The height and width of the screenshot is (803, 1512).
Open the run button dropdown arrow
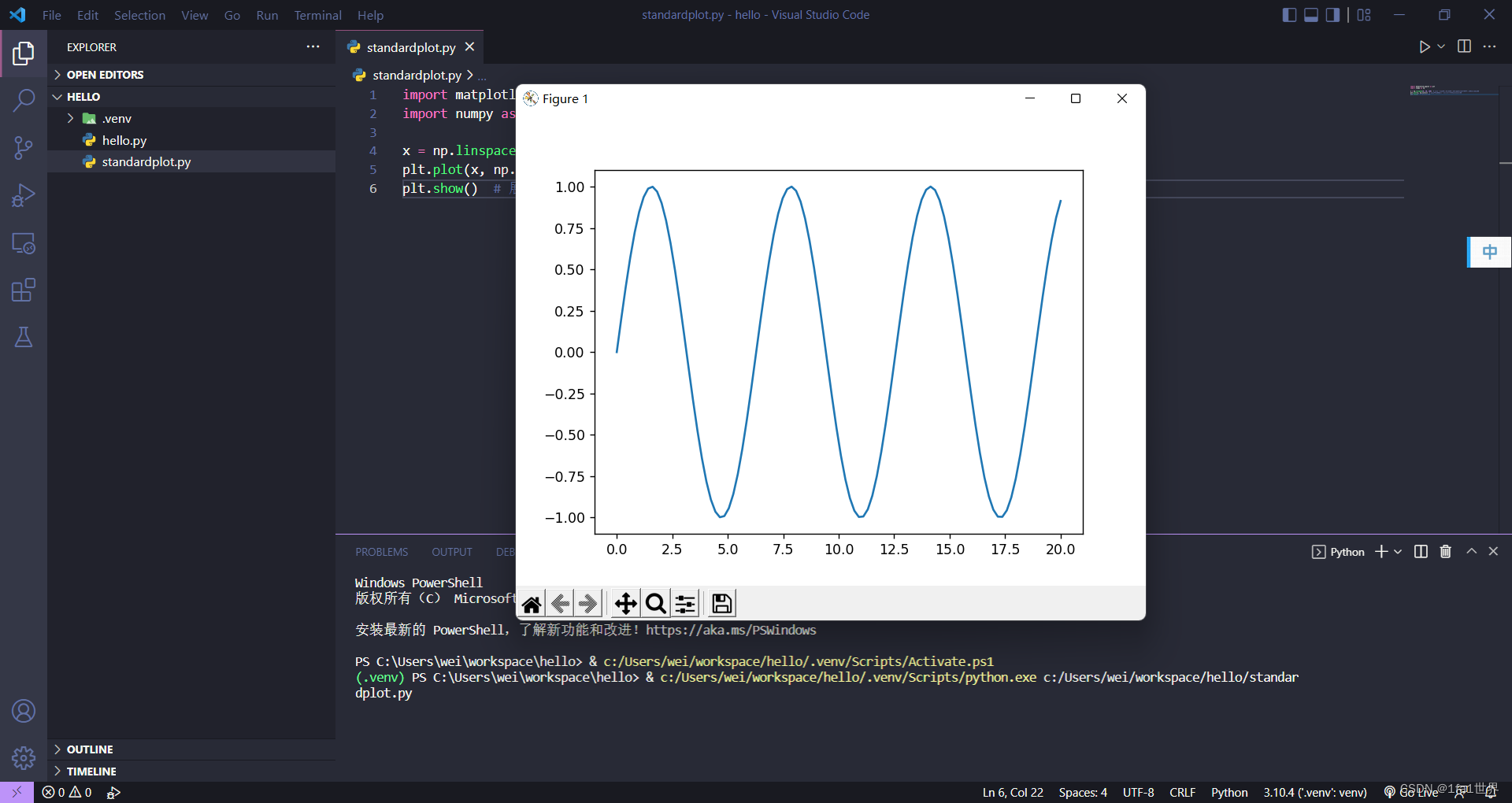[x=1441, y=47]
